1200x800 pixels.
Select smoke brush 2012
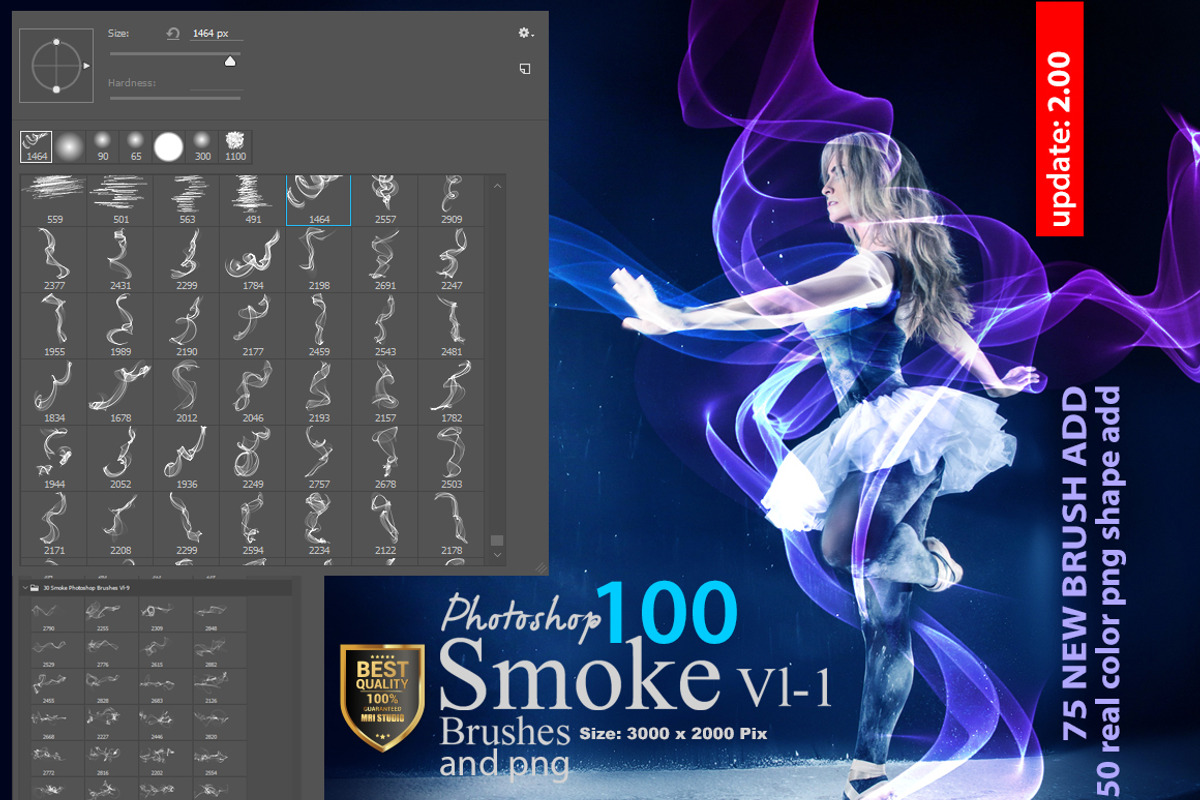tap(186, 392)
